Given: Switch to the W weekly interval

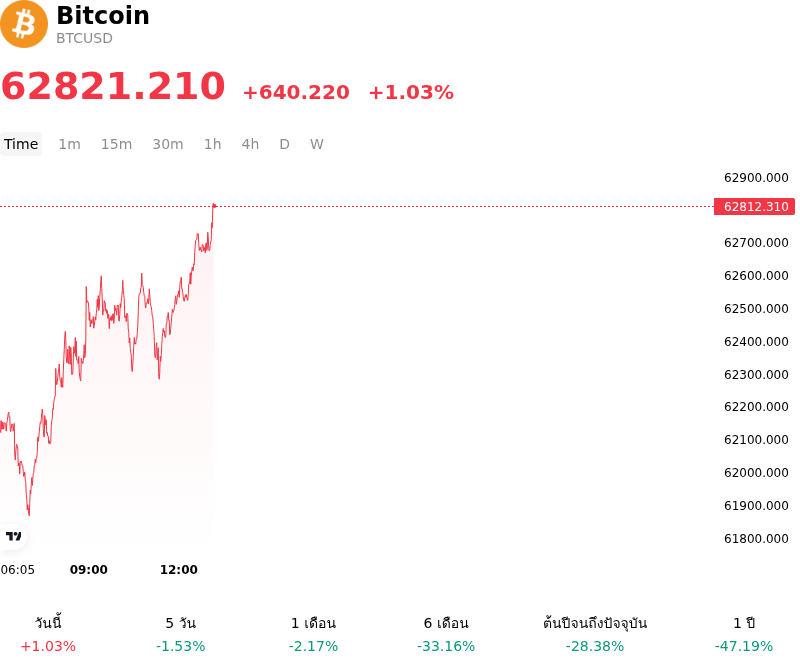Looking at the screenshot, I should point(317,144).
